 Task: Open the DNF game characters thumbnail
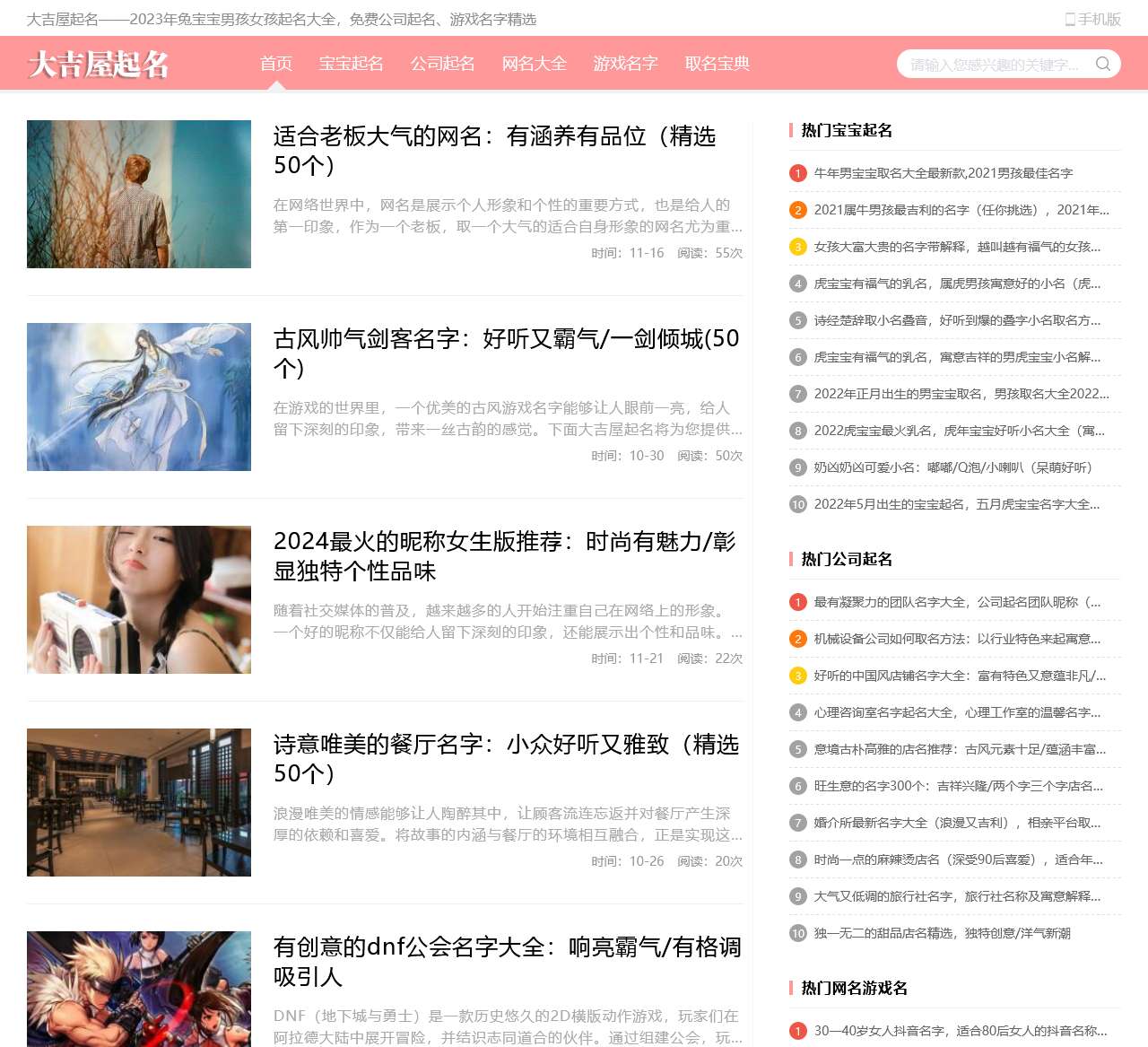point(139,989)
